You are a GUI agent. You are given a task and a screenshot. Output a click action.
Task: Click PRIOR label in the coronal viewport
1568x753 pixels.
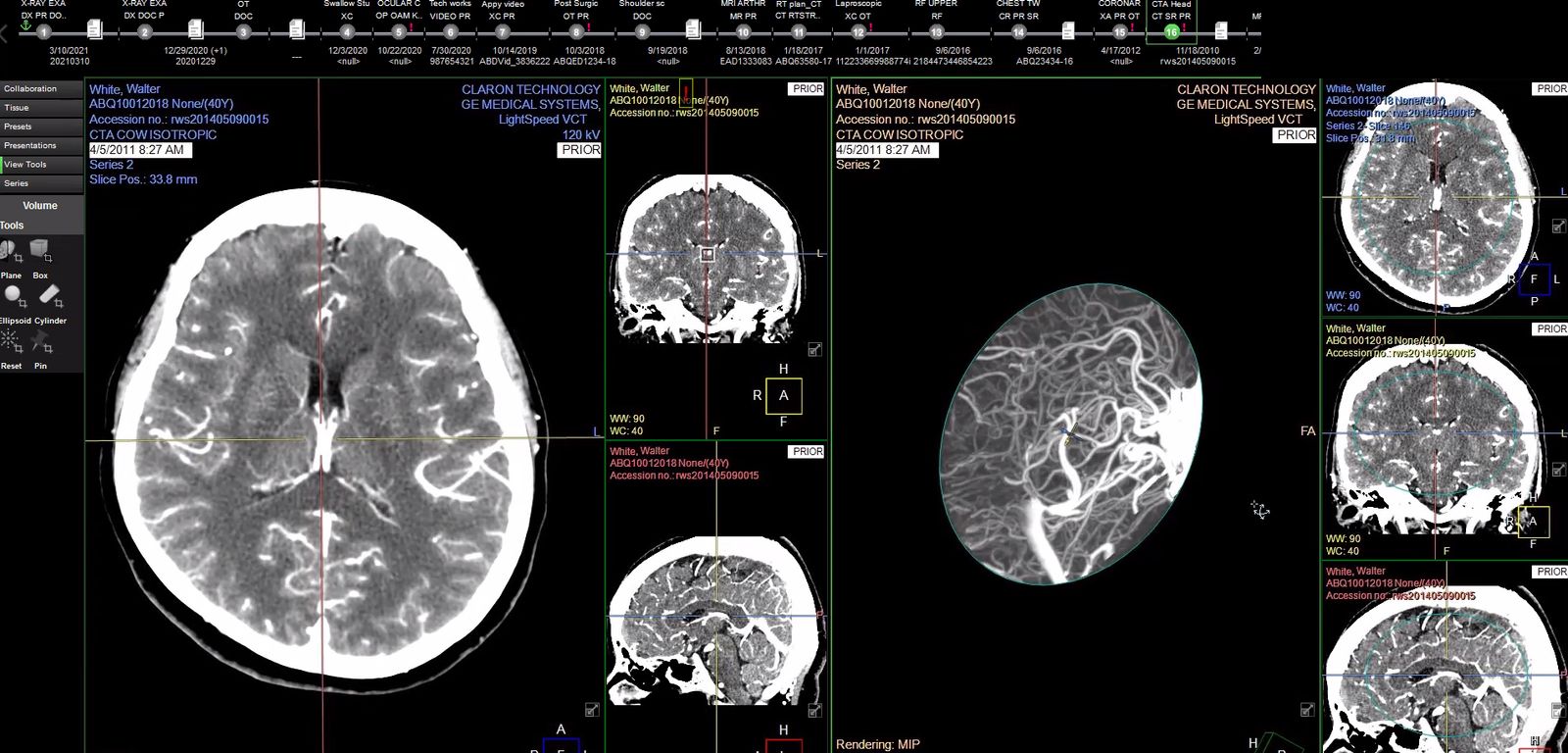click(x=808, y=89)
